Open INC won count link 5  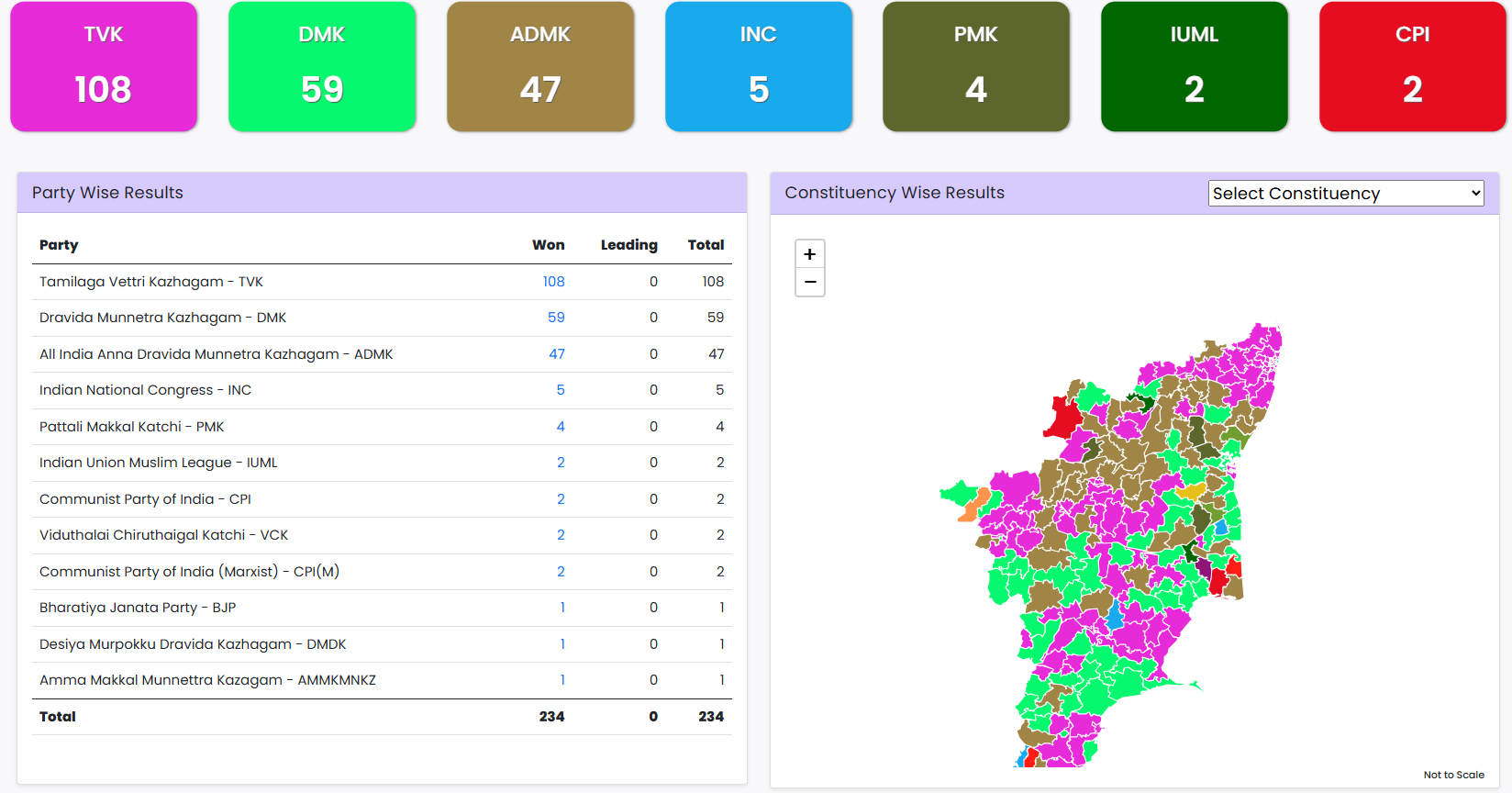tap(561, 390)
